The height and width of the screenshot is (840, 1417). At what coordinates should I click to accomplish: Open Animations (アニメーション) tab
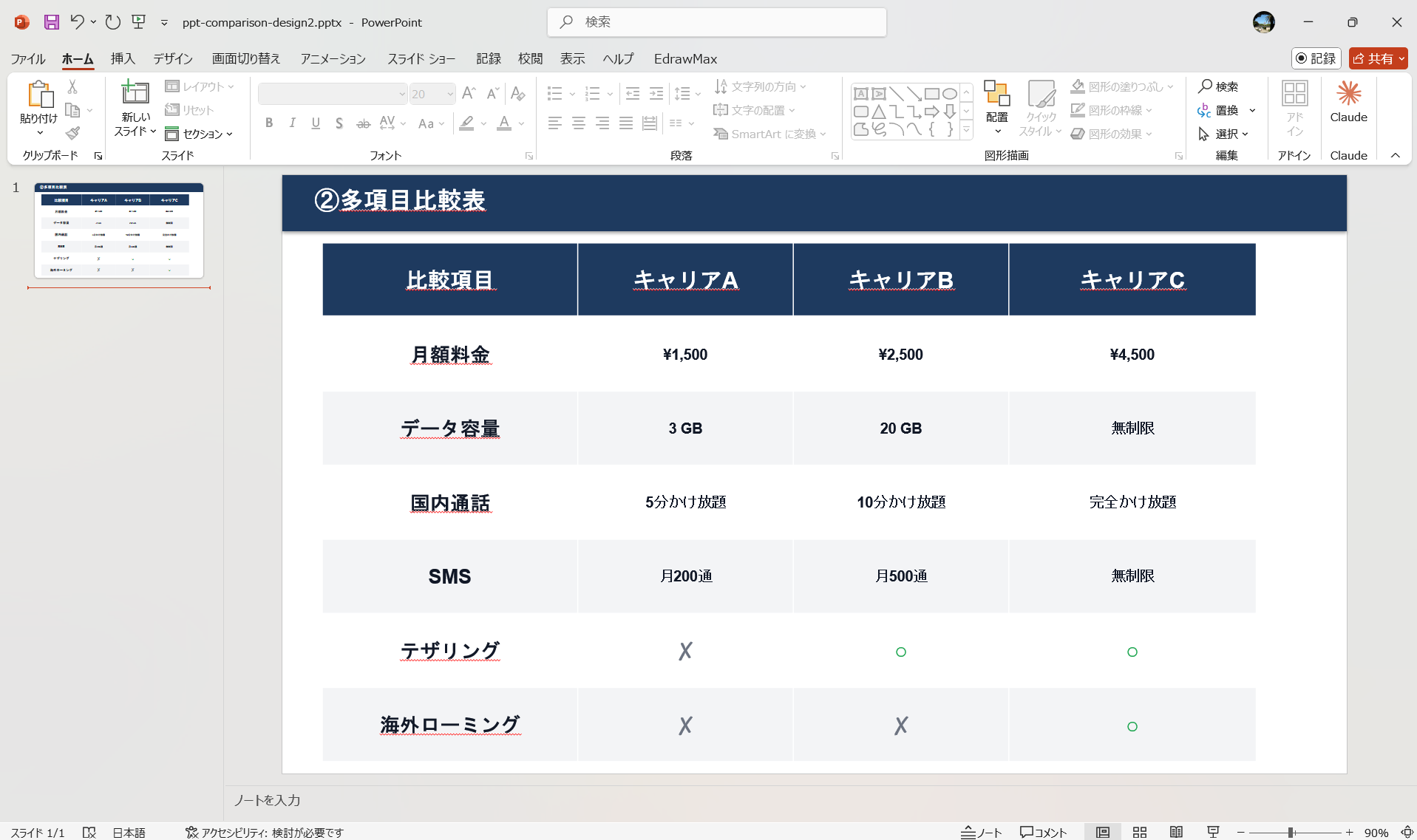pos(333,58)
